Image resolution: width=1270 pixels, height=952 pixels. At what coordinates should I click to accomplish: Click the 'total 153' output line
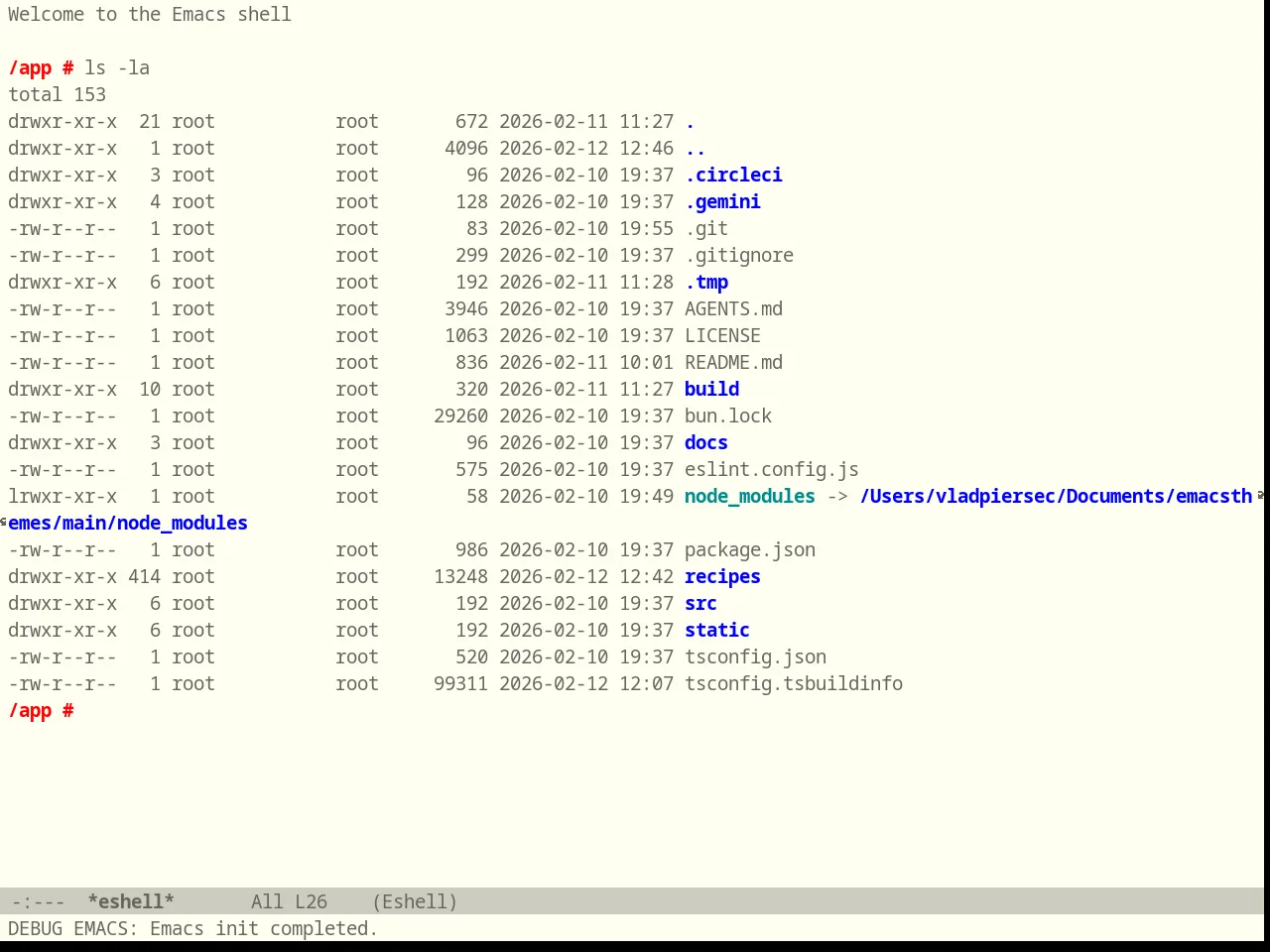[57, 95]
